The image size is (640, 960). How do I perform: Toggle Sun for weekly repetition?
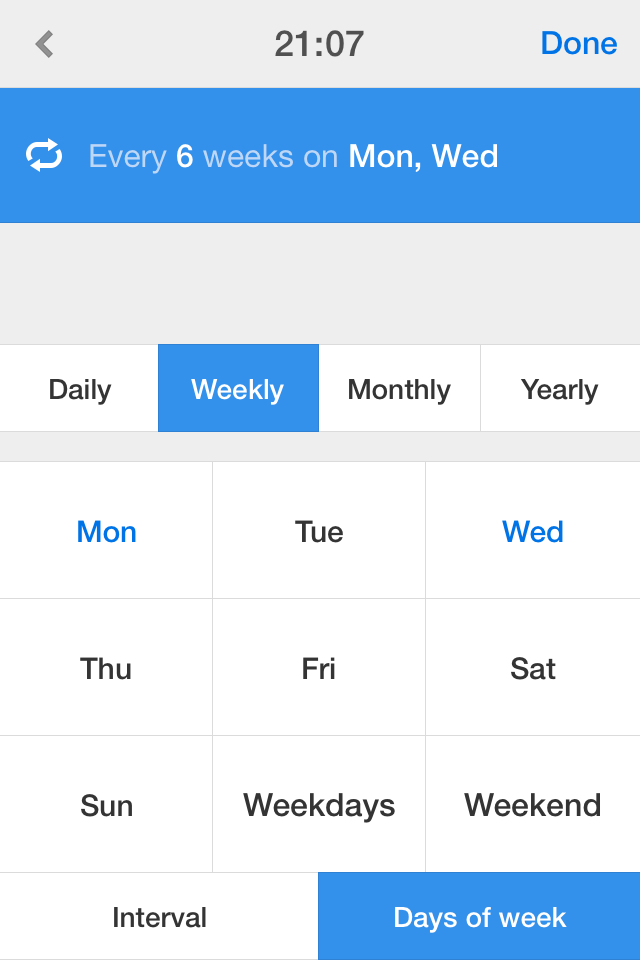[x=106, y=804]
